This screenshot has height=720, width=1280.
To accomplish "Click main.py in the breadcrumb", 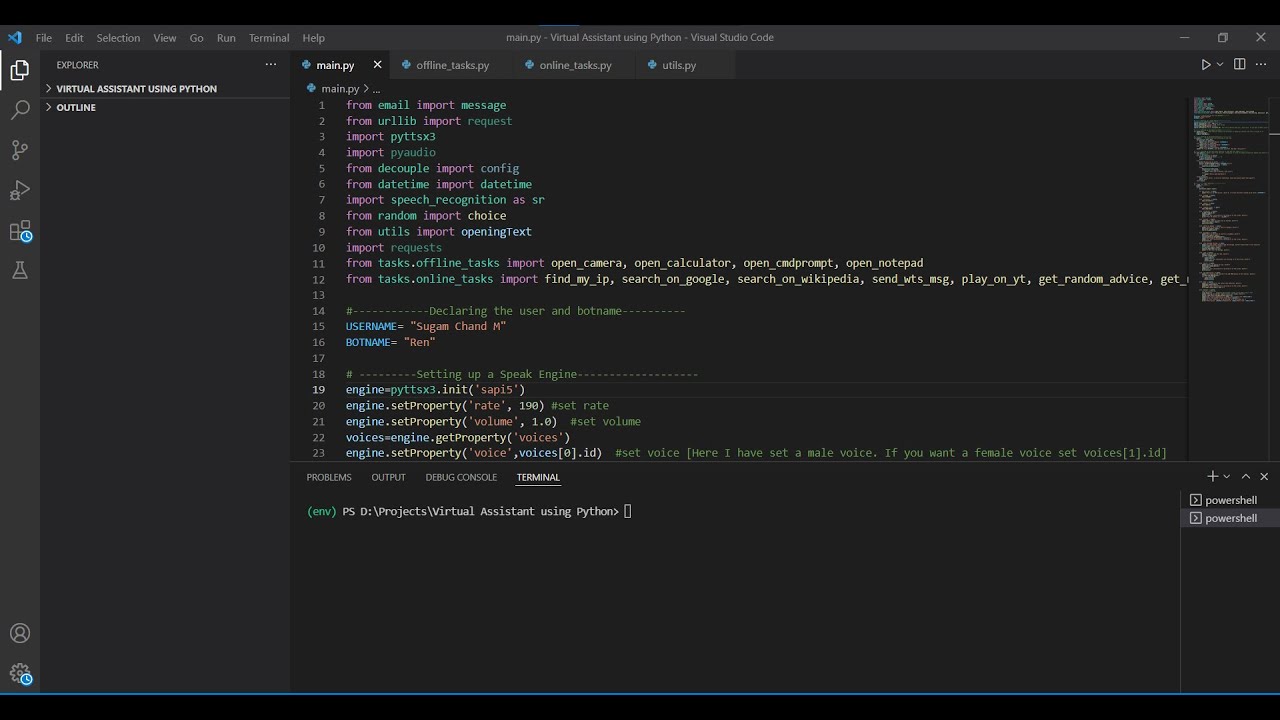I will click(x=339, y=89).
